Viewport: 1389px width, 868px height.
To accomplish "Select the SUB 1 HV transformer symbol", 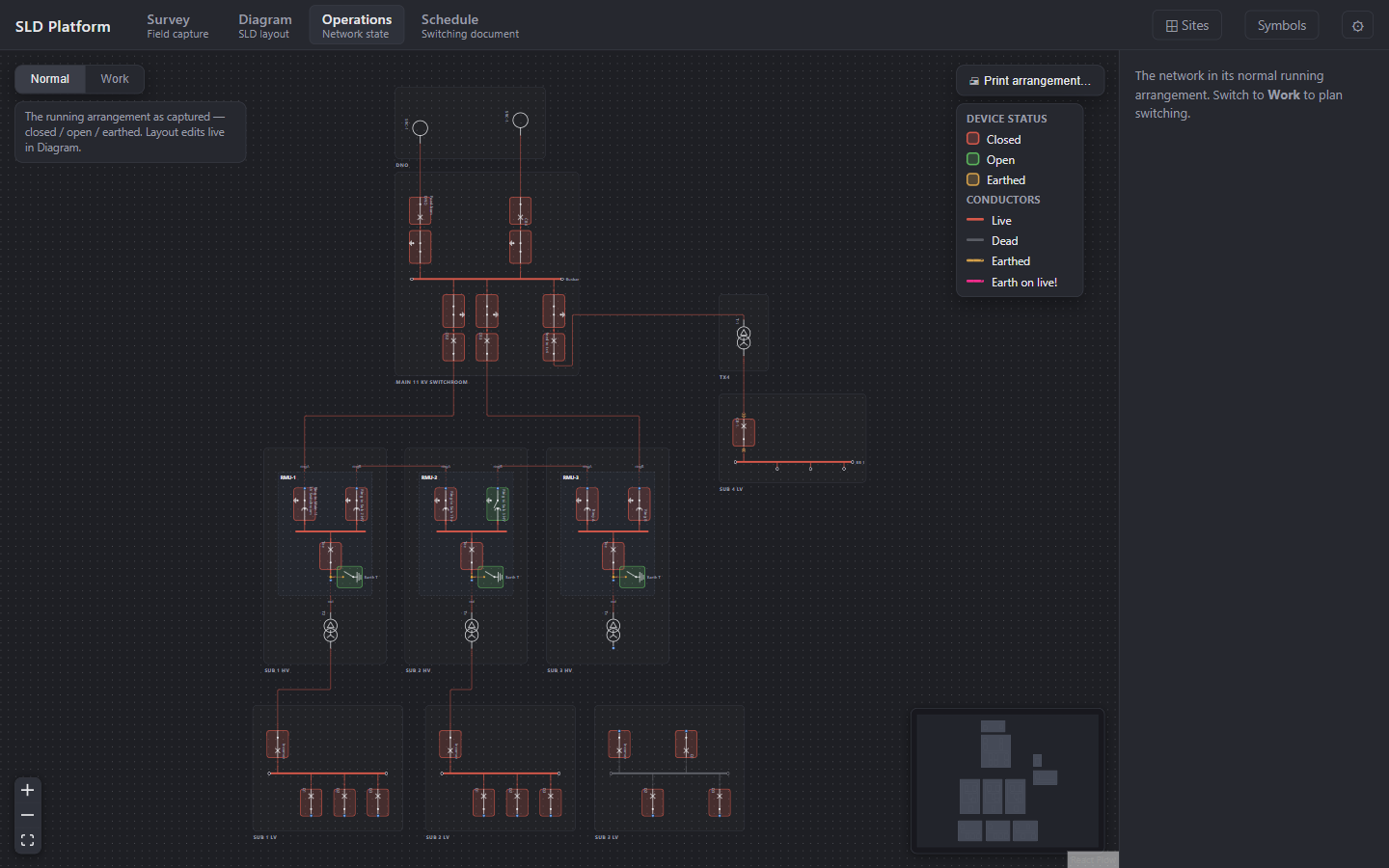I will coord(330,630).
